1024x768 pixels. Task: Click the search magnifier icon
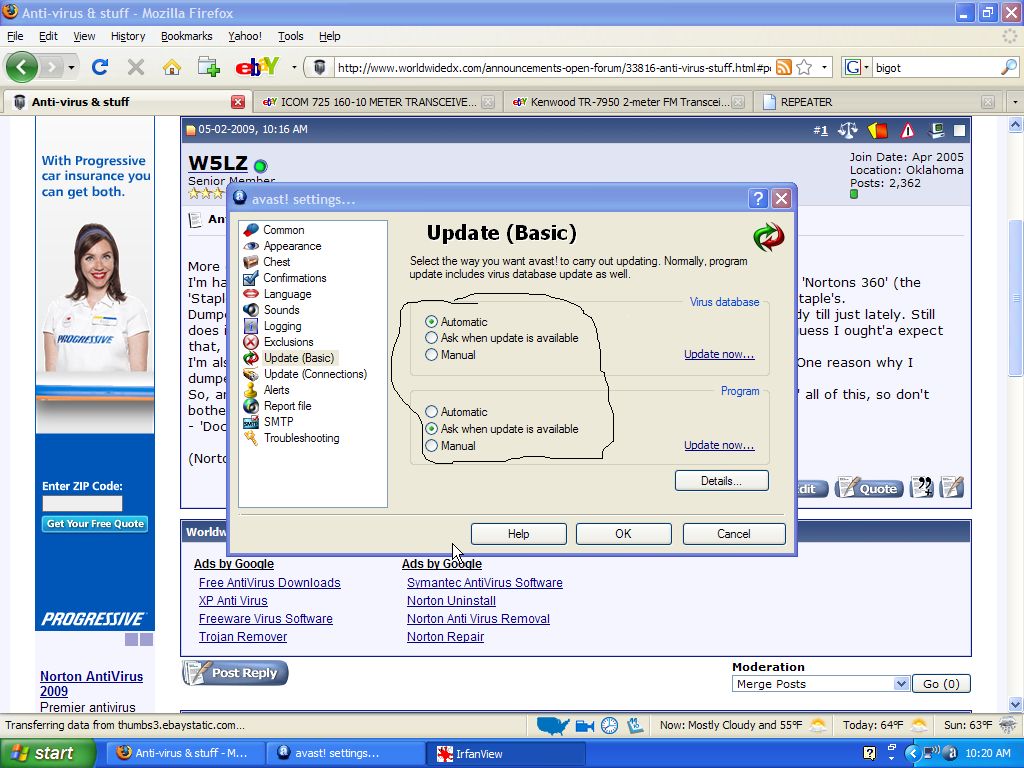tap(1008, 67)
